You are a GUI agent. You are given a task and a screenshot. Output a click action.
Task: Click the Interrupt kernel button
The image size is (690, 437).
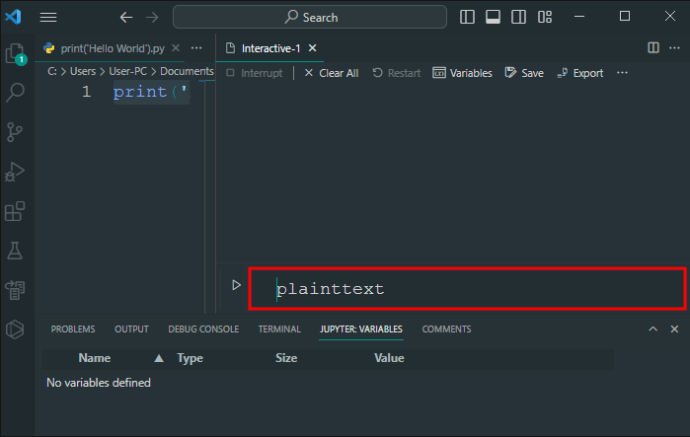[x=254, y=73]
